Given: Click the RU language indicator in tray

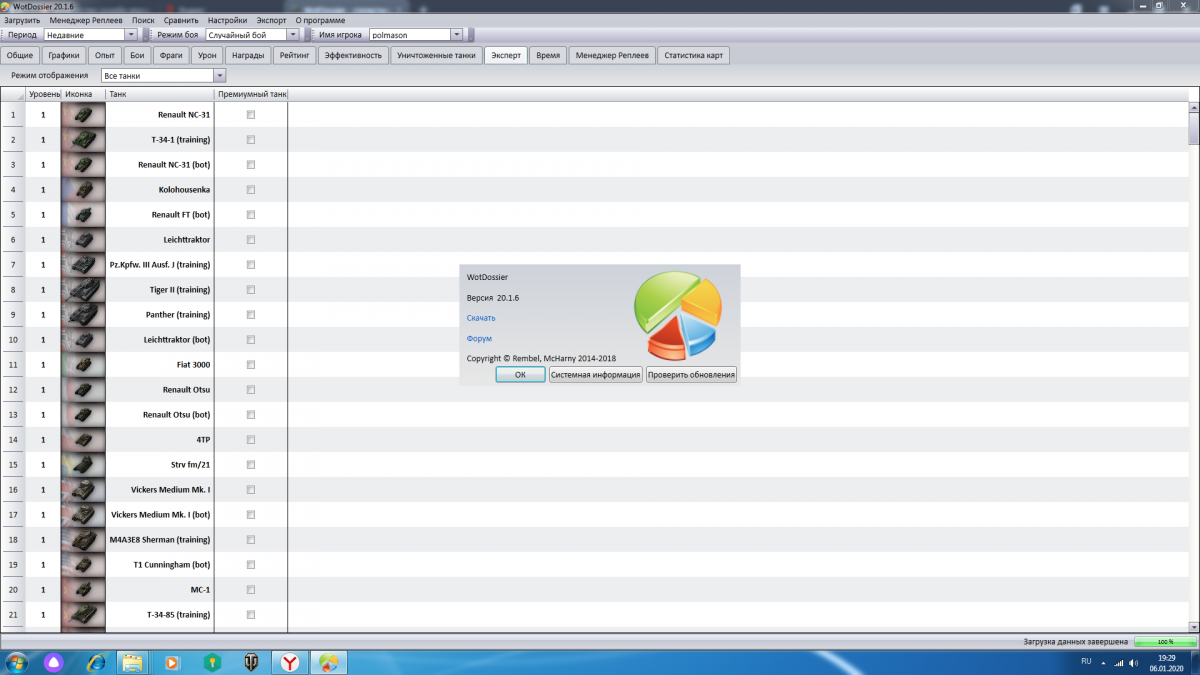Looking at the screenshot, I should coord(1086,662).
